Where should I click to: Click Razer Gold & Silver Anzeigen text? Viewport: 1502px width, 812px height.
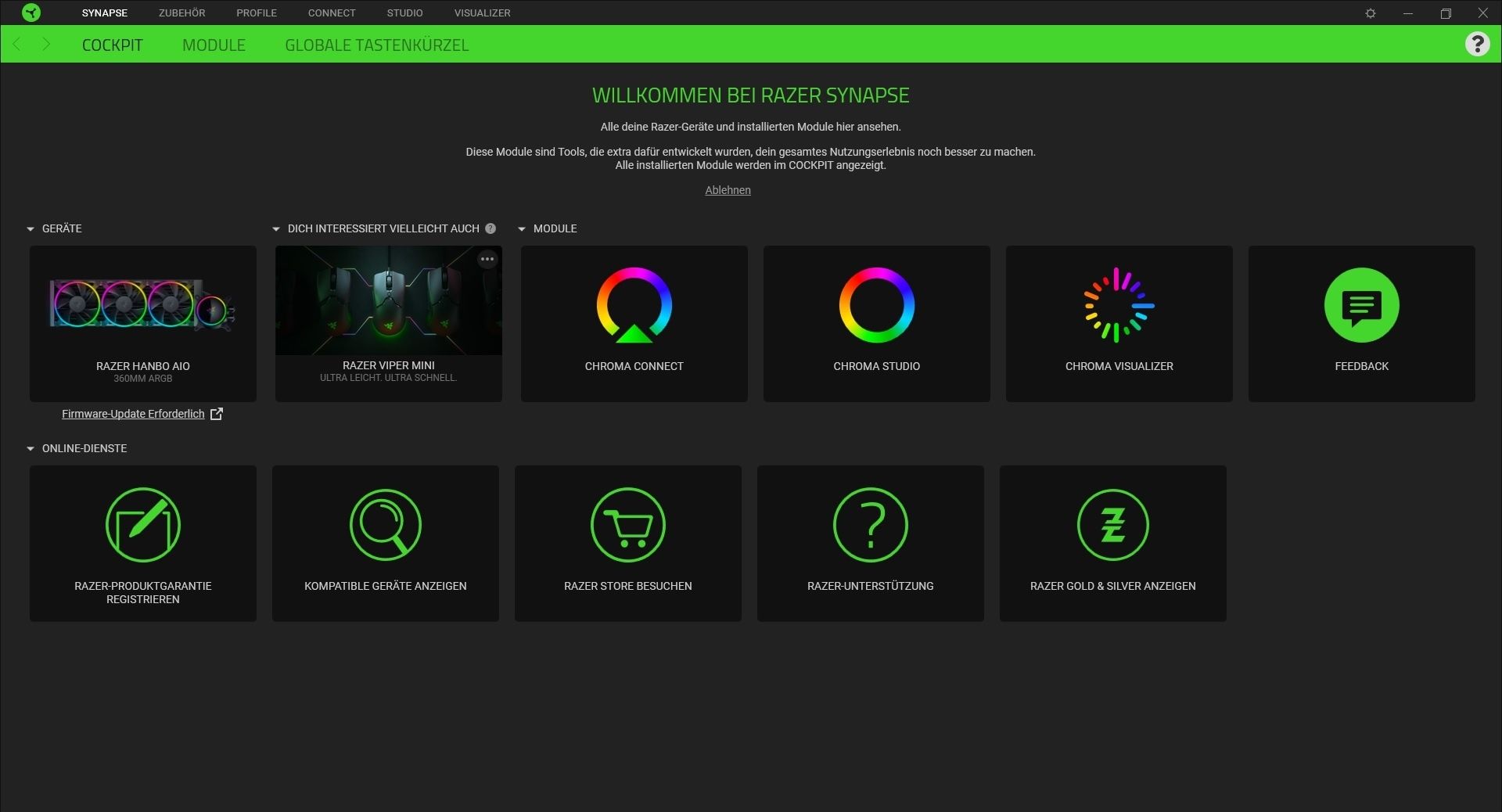[x=1113, y=586]
